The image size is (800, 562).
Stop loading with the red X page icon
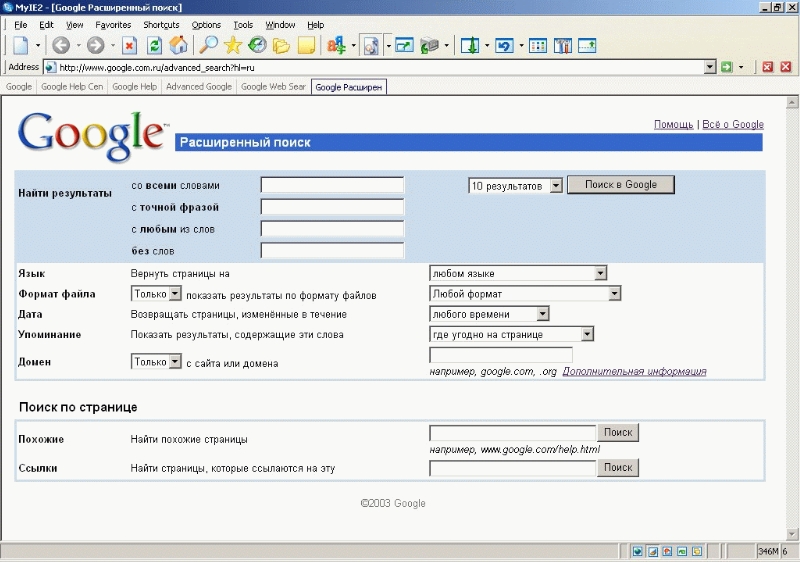[130, 45]
